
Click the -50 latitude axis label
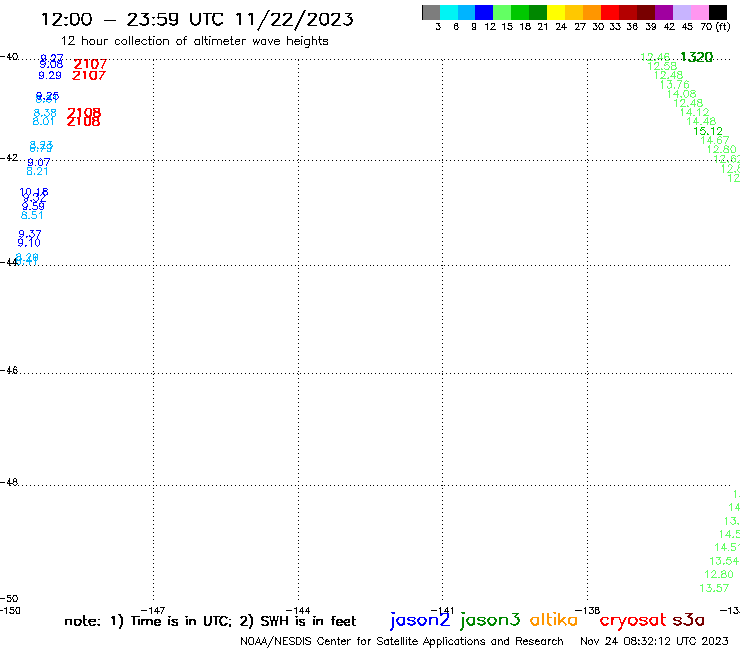[9, 599]
